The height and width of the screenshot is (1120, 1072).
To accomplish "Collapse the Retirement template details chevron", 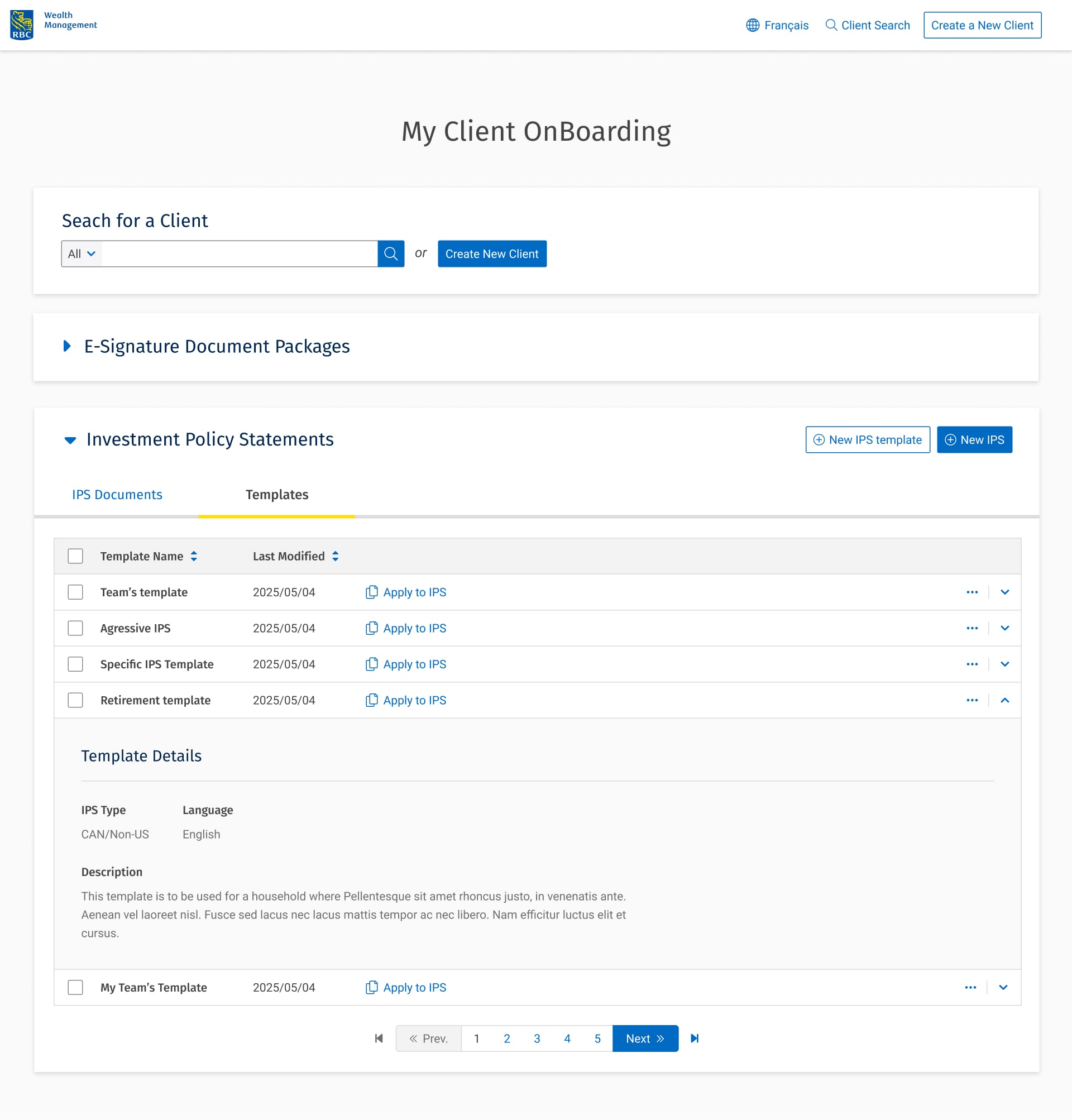I will click(1004, 700).
